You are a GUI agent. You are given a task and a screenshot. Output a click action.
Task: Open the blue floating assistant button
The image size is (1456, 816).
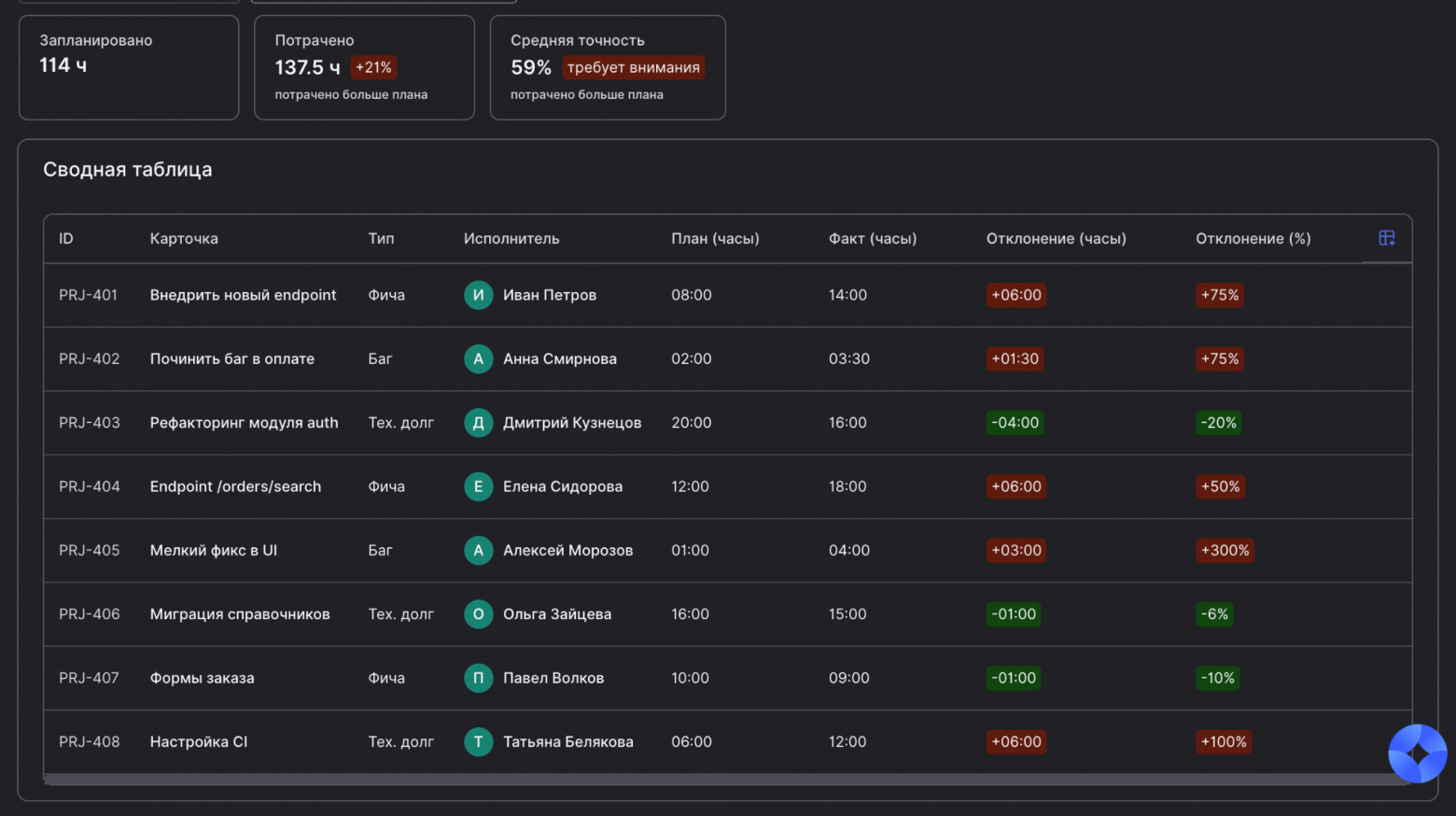click(1418, 753)
